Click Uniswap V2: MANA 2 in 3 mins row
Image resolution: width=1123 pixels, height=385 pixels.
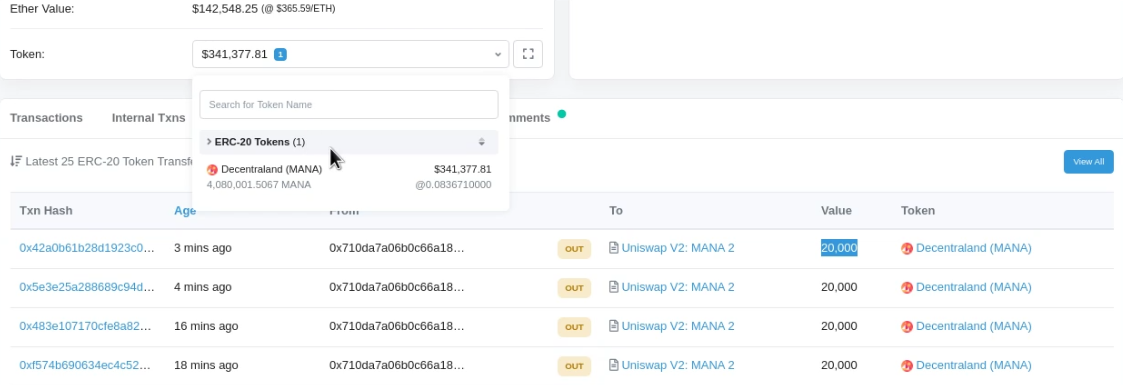point(678,248)
